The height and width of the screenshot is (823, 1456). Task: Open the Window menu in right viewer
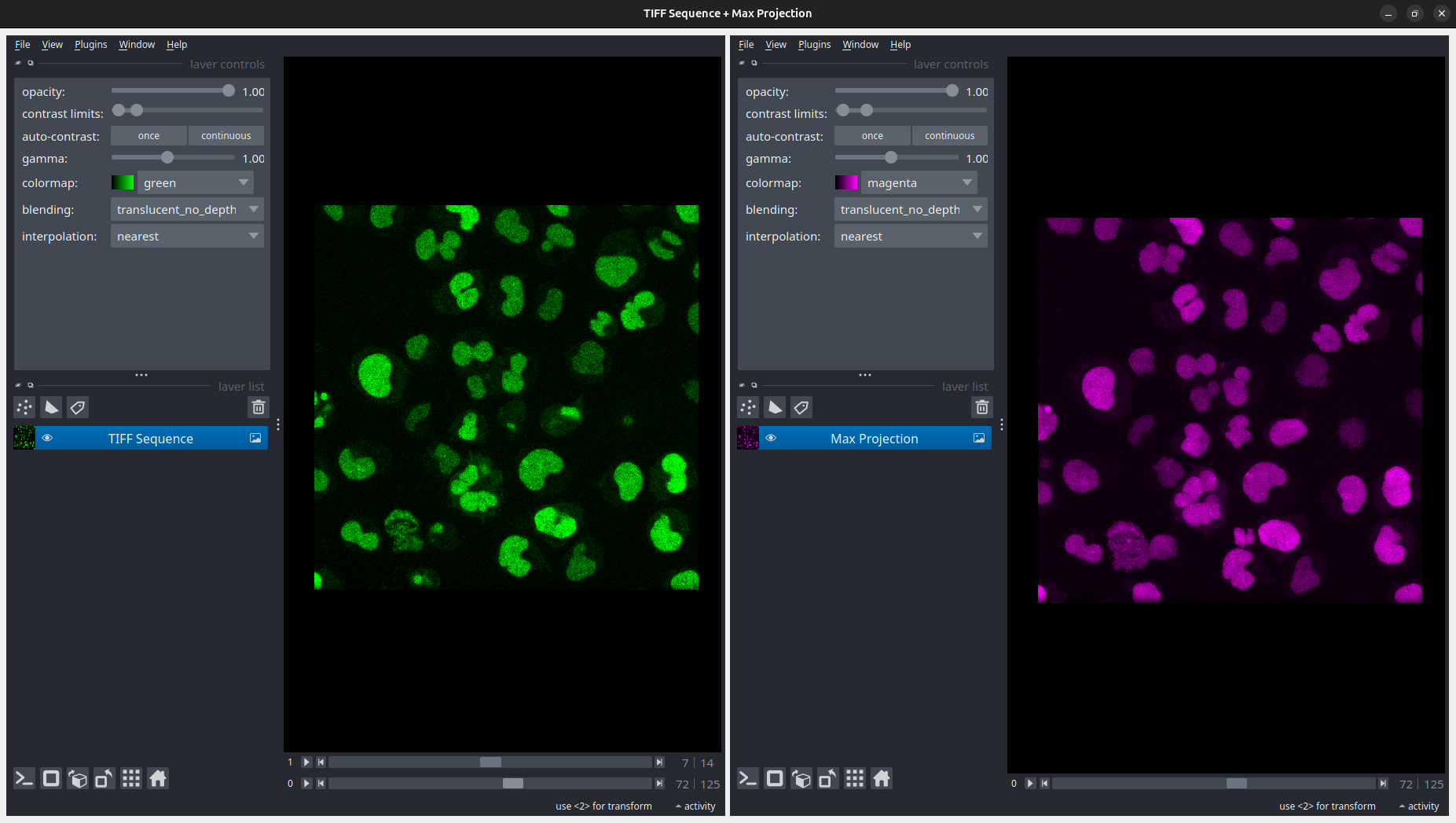pos(860,45)
